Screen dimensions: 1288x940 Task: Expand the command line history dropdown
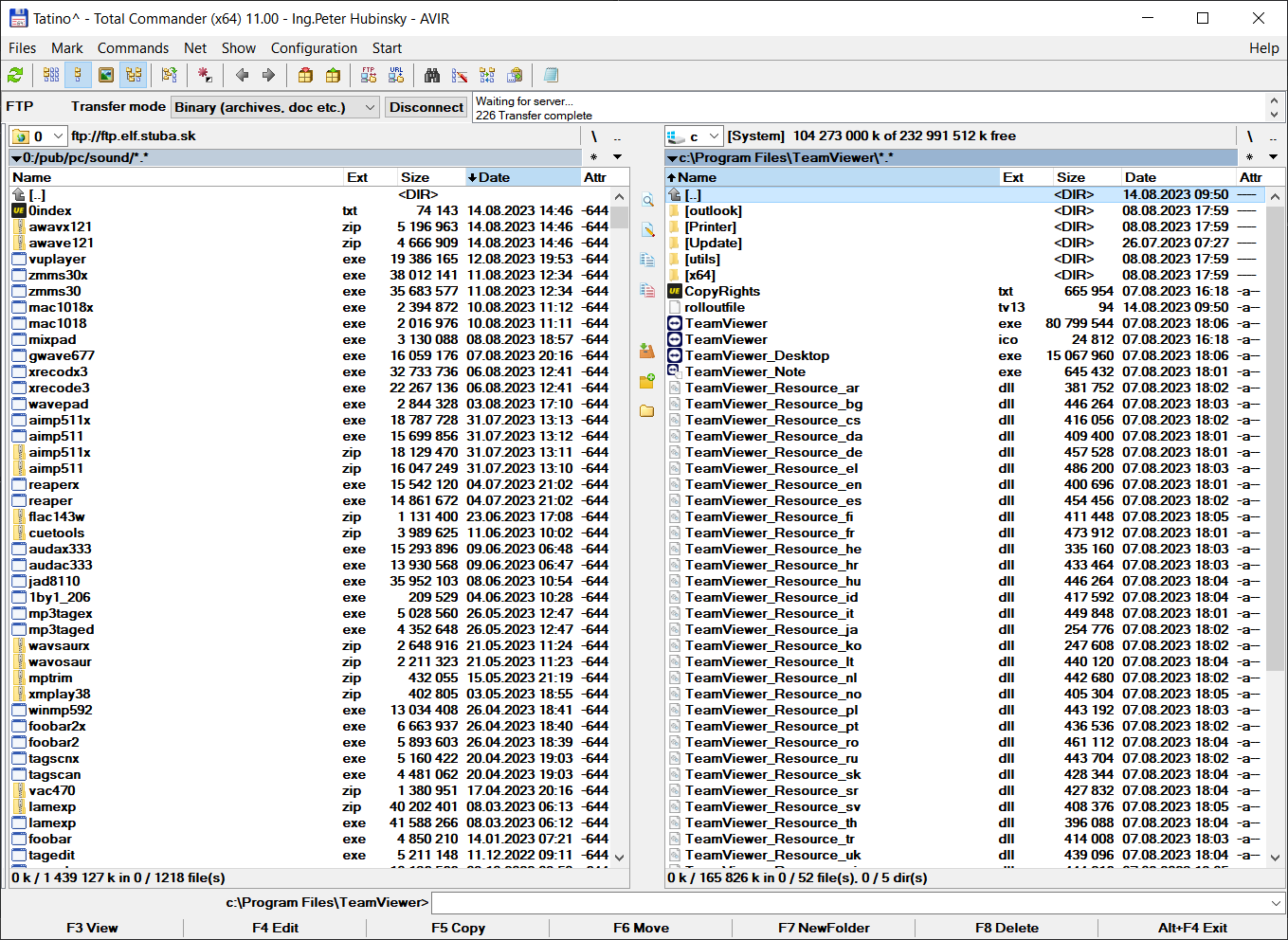(x=1276, y=903)
